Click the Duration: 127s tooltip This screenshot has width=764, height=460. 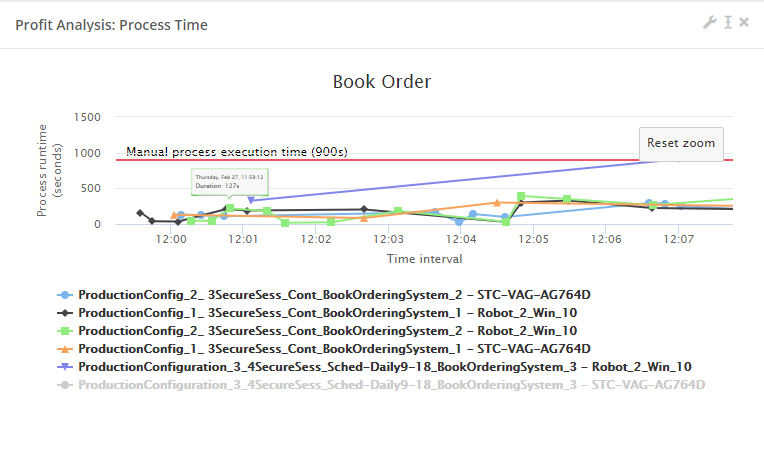pos(229,182)
